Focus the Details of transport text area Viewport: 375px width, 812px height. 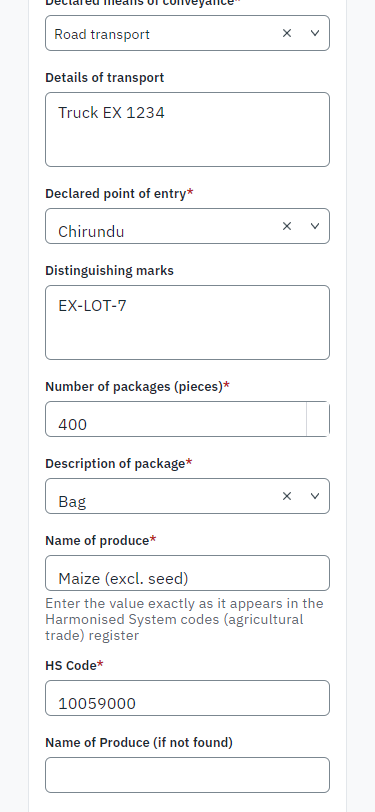[188, 129]
